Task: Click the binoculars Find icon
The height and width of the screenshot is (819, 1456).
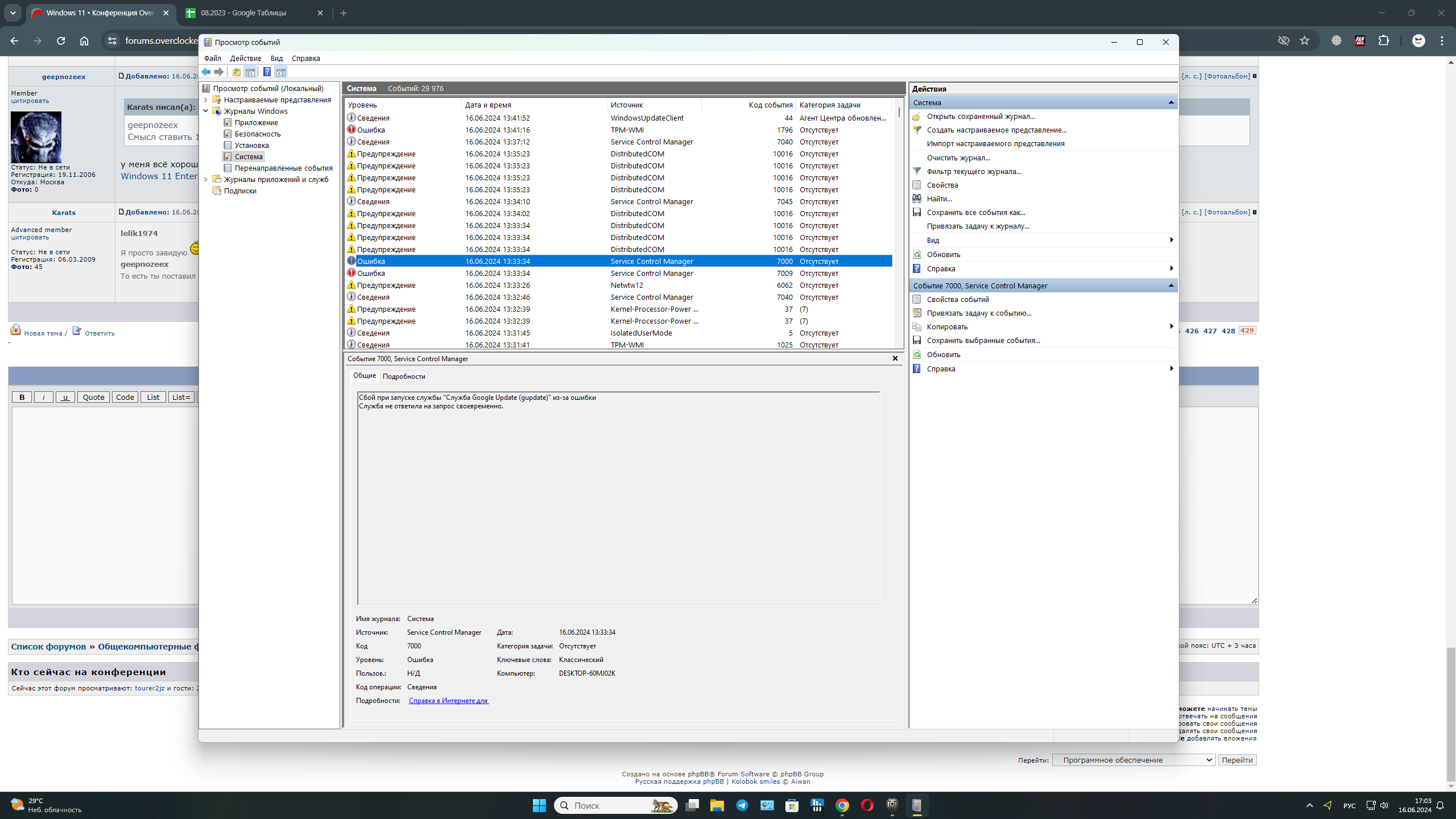Action: click(917, 198)
